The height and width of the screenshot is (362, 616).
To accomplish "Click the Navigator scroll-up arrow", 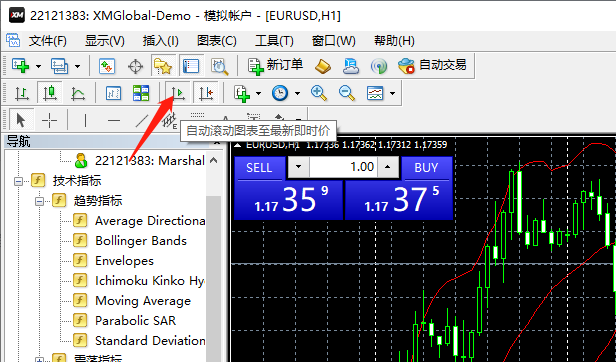I will pos(214,160).
